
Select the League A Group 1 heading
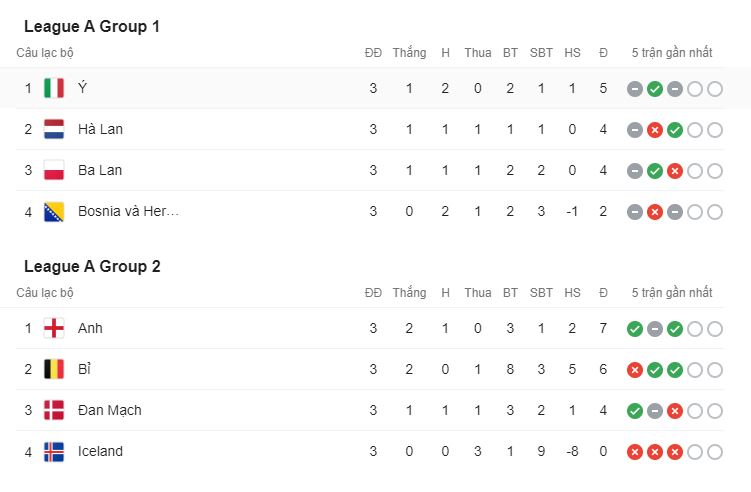[x=92, y=26]
